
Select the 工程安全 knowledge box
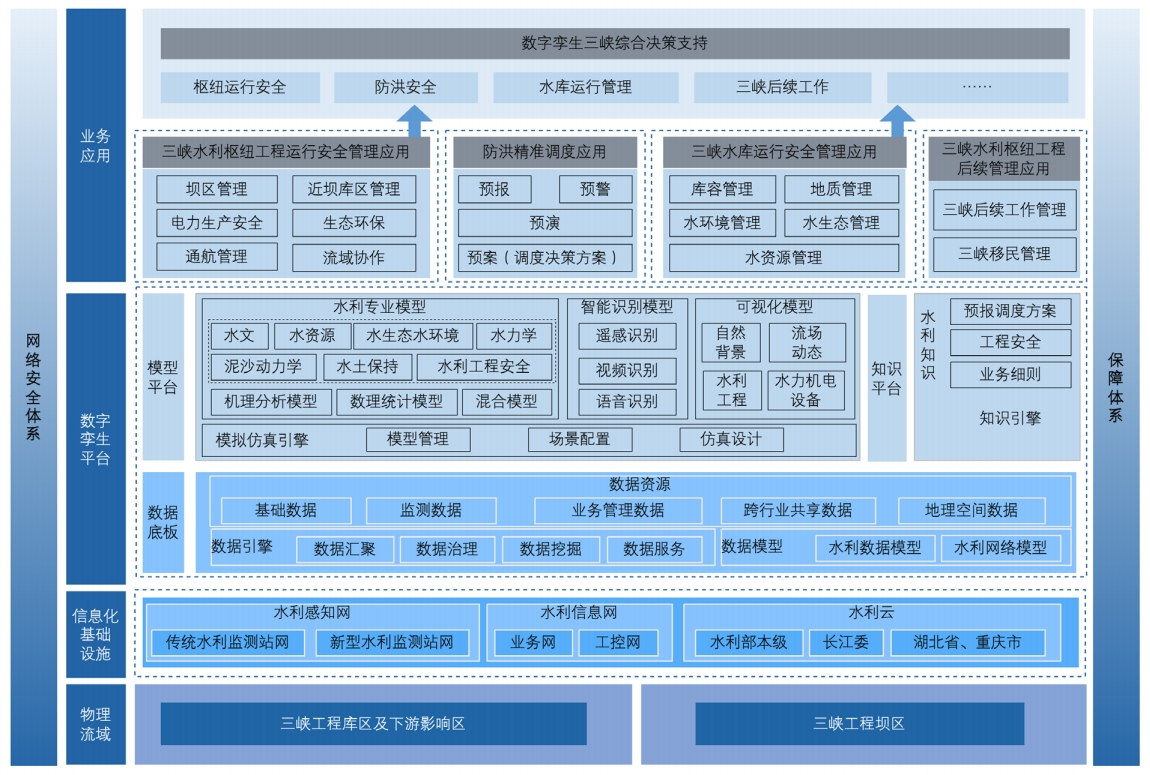pyautogui.click(x=1011, y=342)
